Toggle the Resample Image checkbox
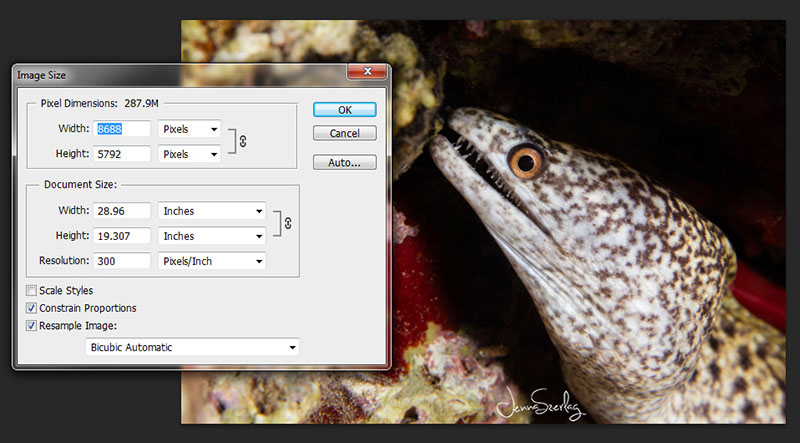The width and height of the screenshot is (800, 443). 31,325
